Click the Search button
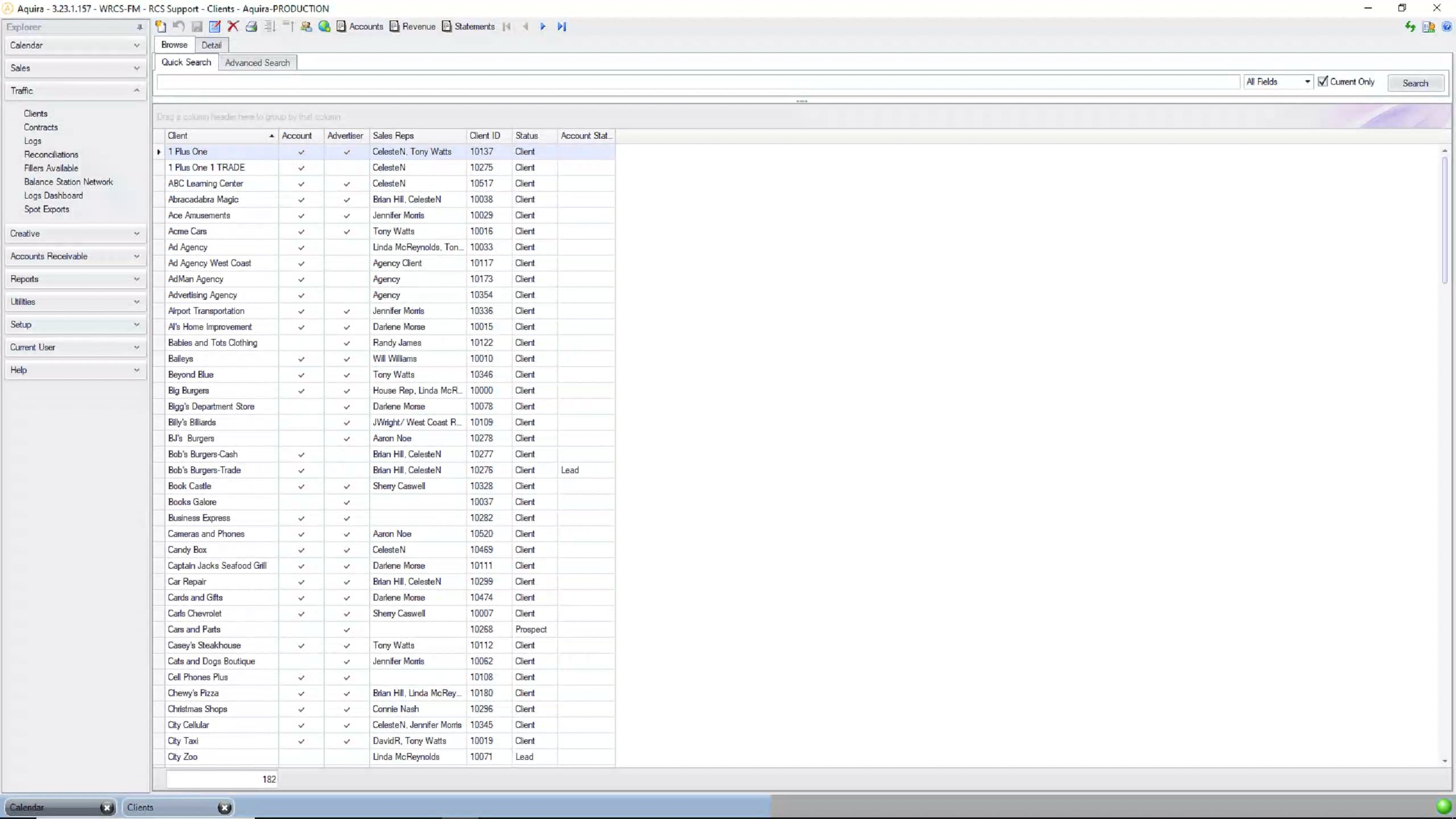This screenshot has width=1456, height=819. click(x=1415, y=83)
